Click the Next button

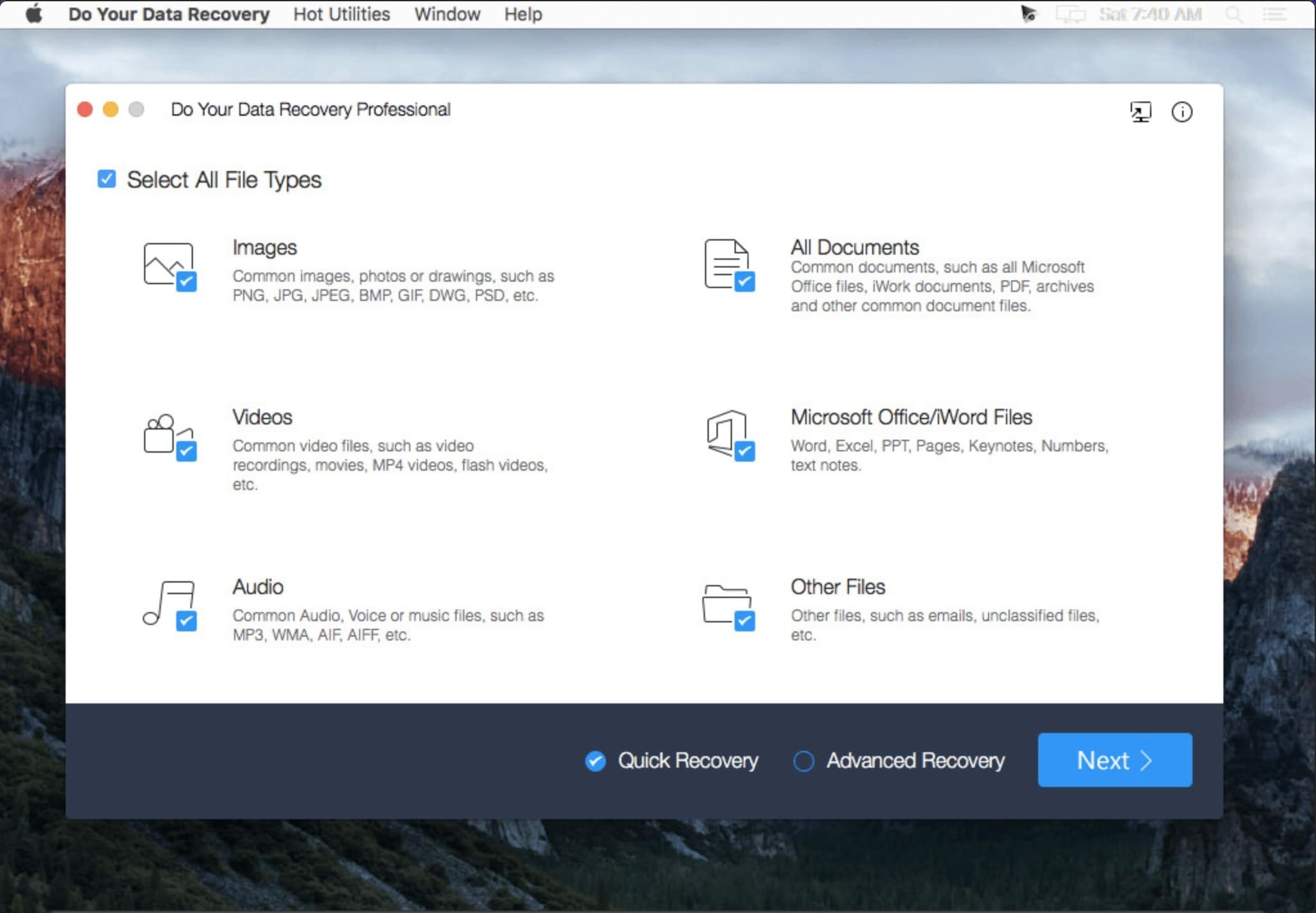pos(1115,760)
